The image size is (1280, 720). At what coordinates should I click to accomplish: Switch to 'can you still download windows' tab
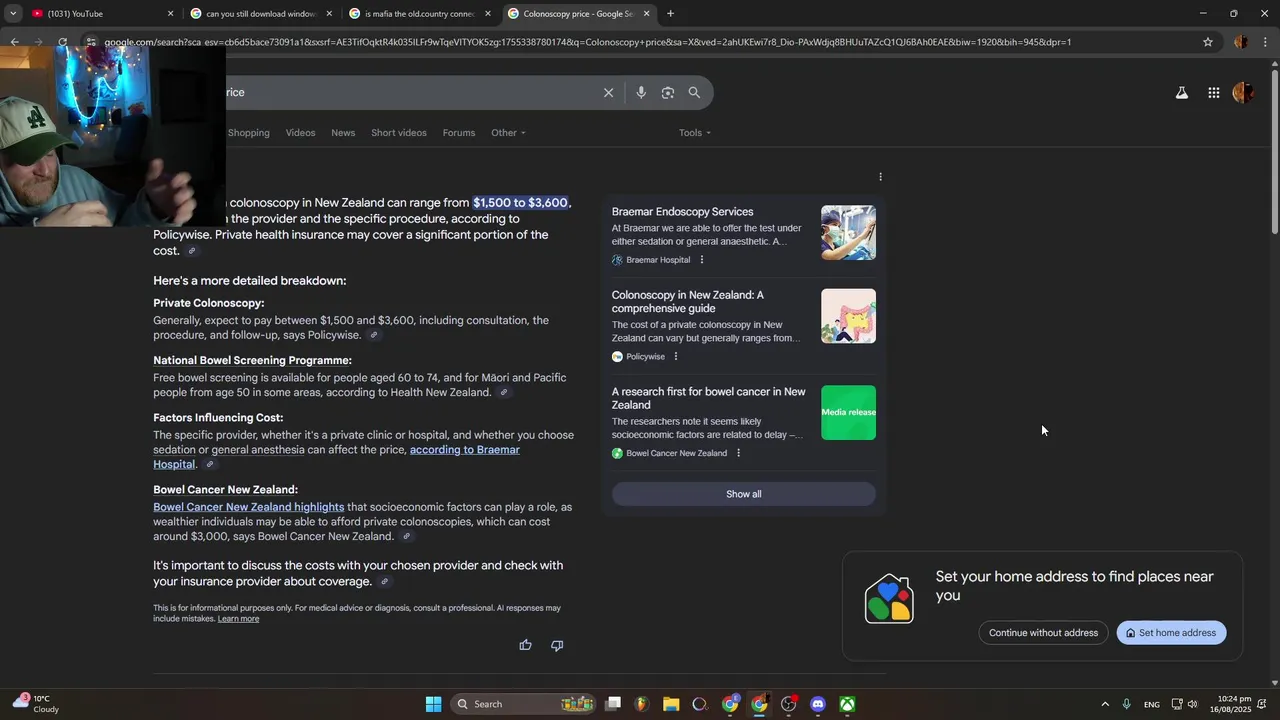point(260,14)
